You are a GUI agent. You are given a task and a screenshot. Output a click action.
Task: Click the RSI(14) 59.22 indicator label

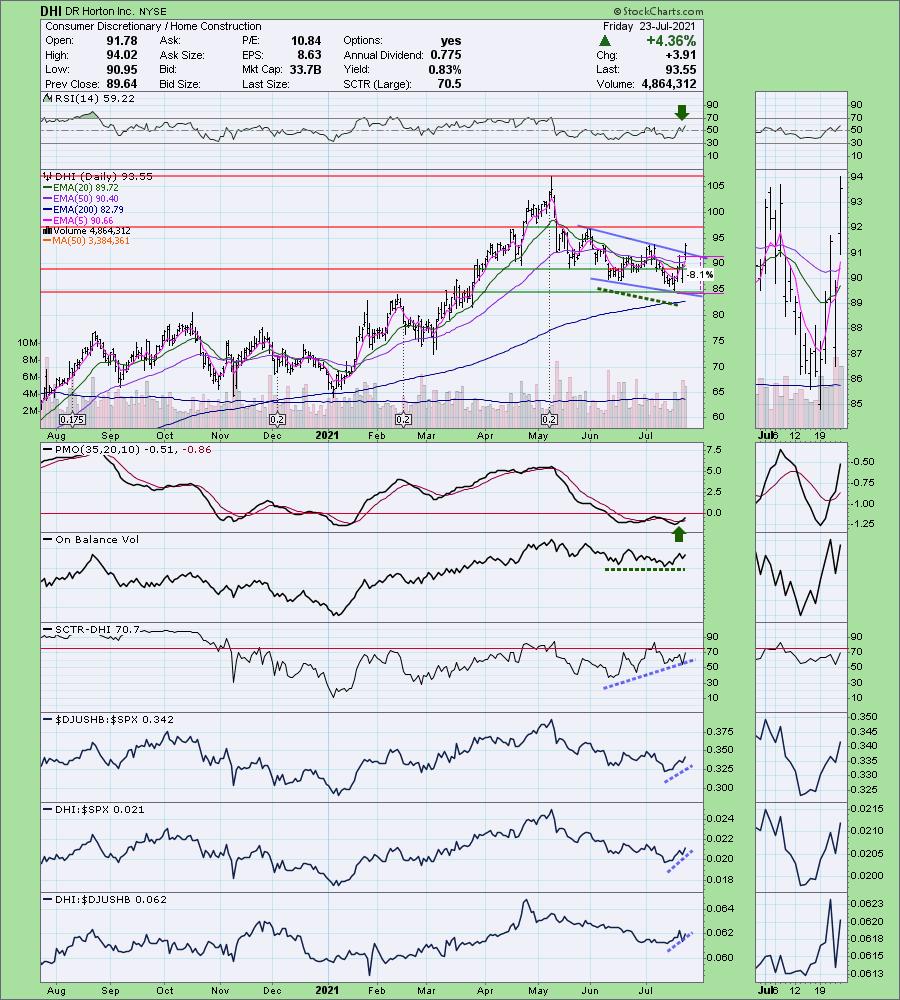point(94,98)
